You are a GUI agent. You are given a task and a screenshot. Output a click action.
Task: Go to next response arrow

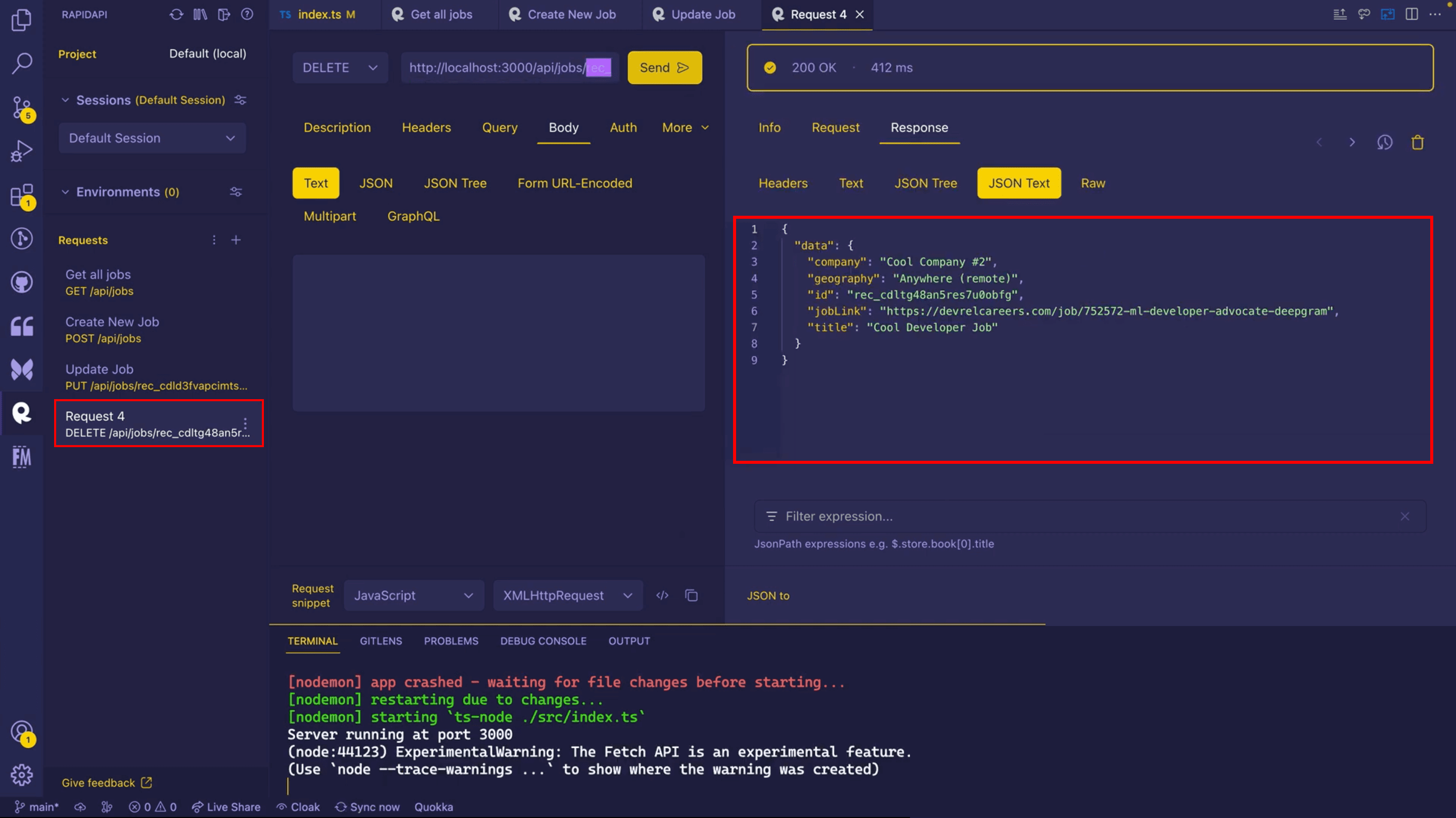(x=1351, y=142)
